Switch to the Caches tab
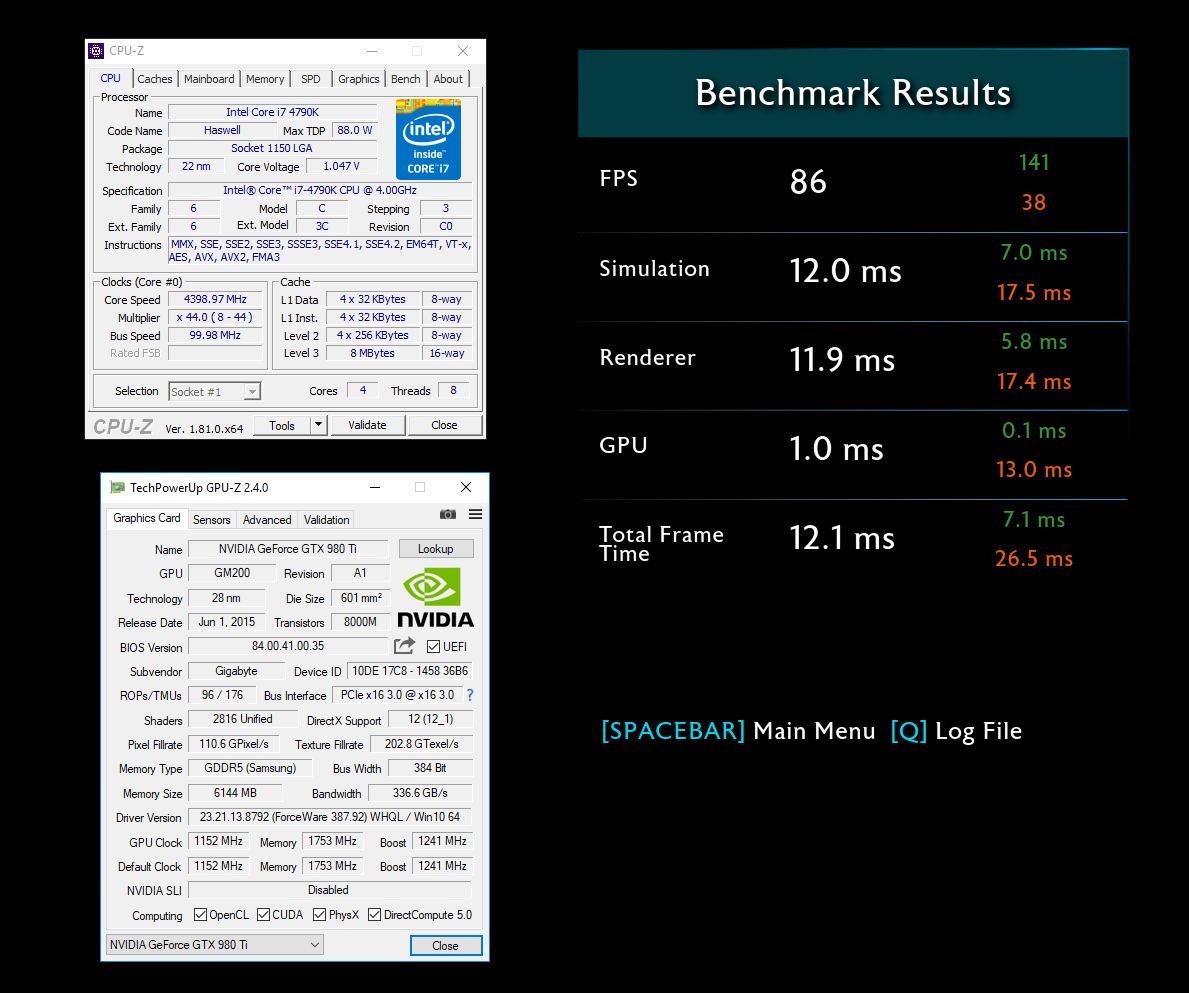Viewport: 1189px width, 993px height. [155, 79]
